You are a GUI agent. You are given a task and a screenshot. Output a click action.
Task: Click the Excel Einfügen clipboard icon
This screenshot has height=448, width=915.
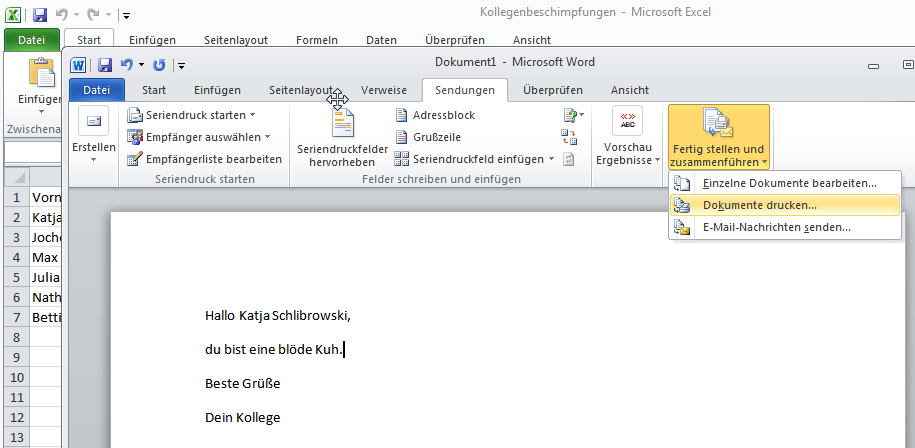pyautogui.click(x=42, y=73)
